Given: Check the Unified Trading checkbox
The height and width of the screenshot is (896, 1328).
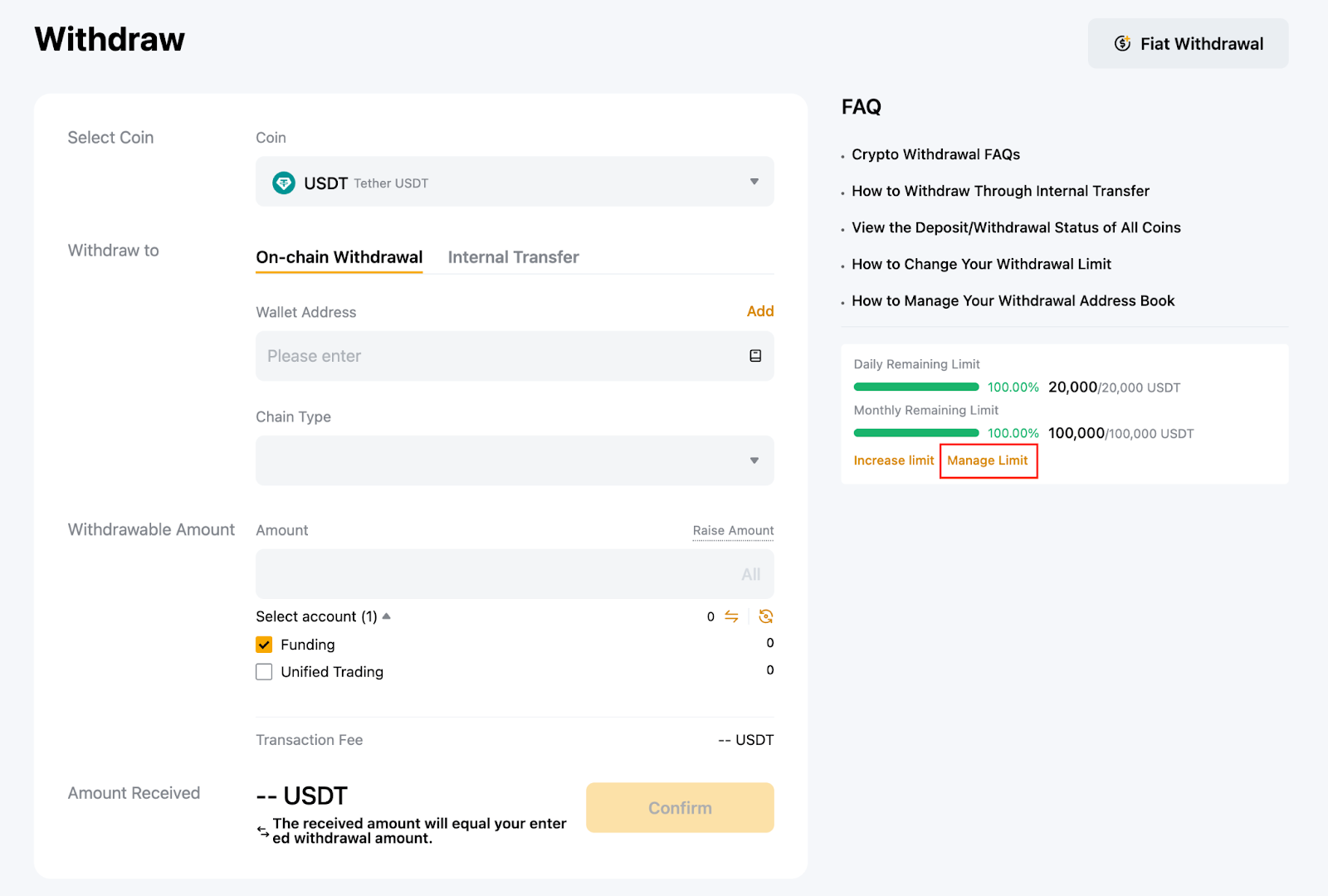Looking at the screenshot, I should pos(264,672).
